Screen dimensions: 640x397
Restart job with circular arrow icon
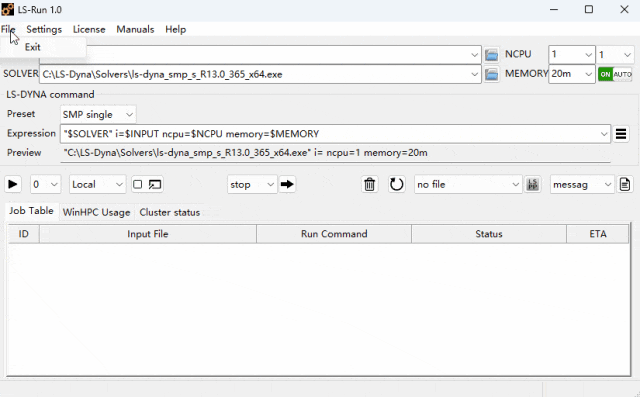point(396,184)
